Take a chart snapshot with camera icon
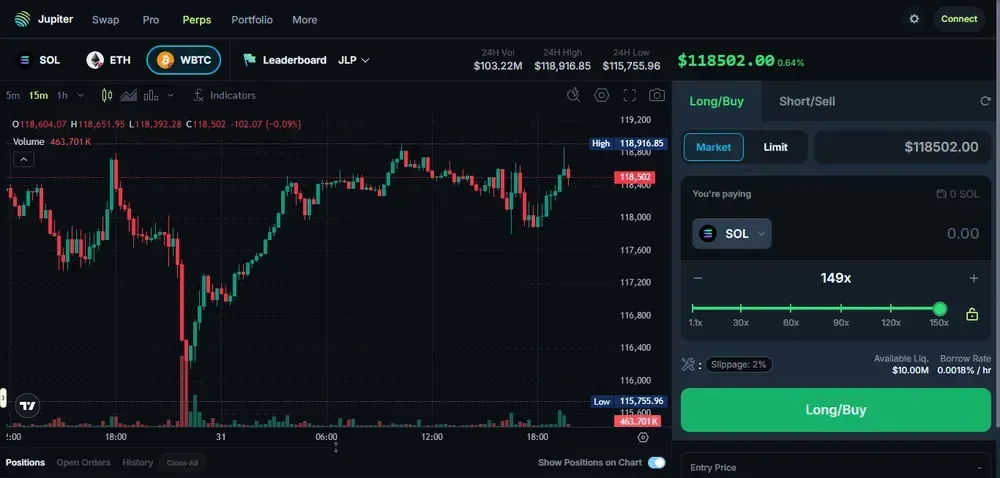The width and height of the screenshot is (1000, 478). coord(657,96)
